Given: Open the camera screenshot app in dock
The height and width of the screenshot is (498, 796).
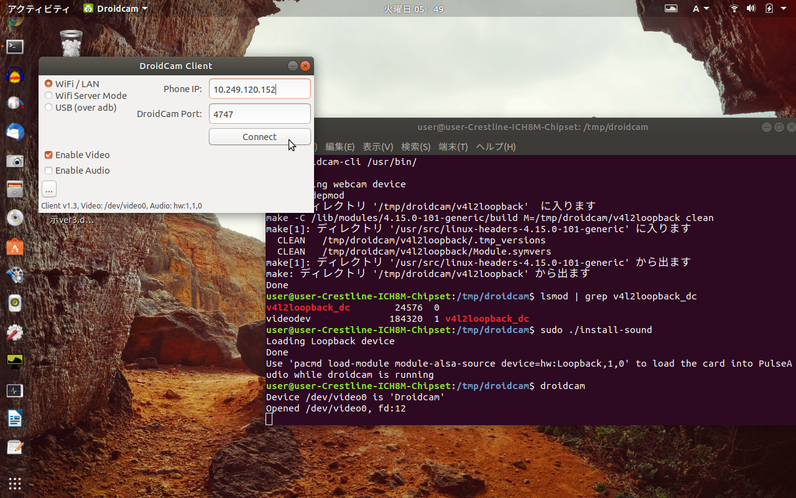Looking at the screenshot, I should coord(15,161).
